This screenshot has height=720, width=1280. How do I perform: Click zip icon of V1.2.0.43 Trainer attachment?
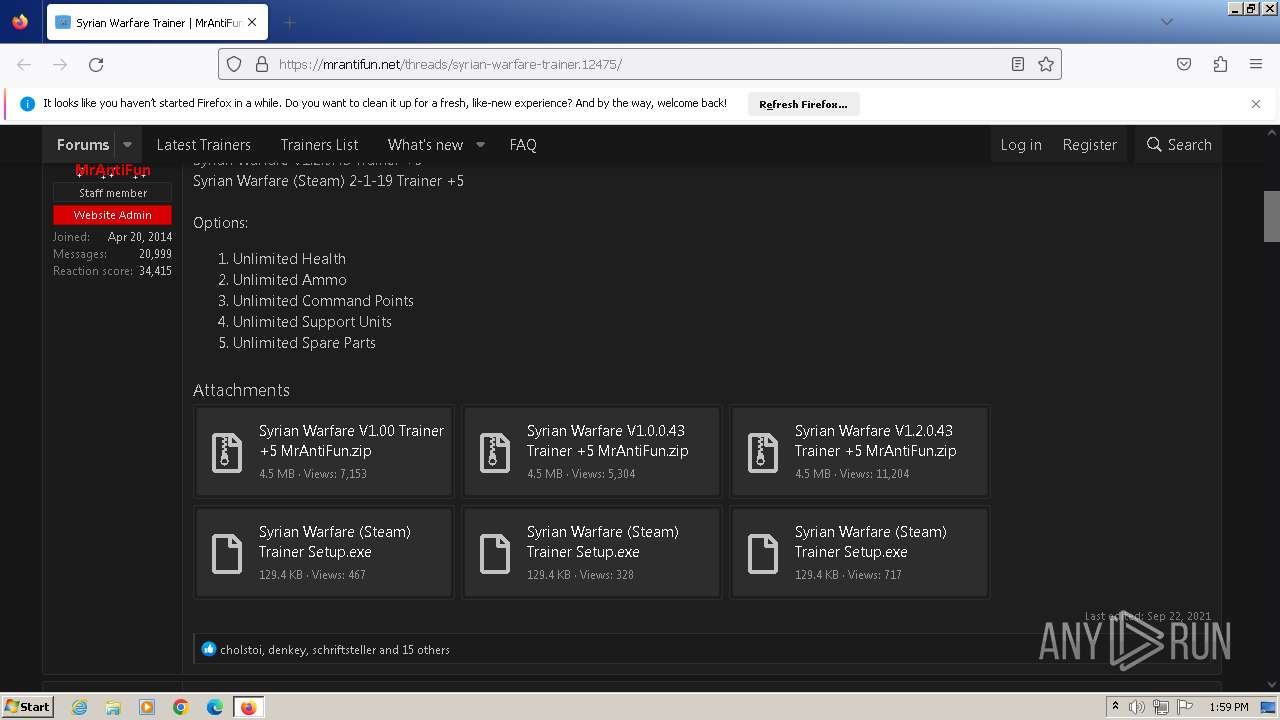tap(763, 452)
